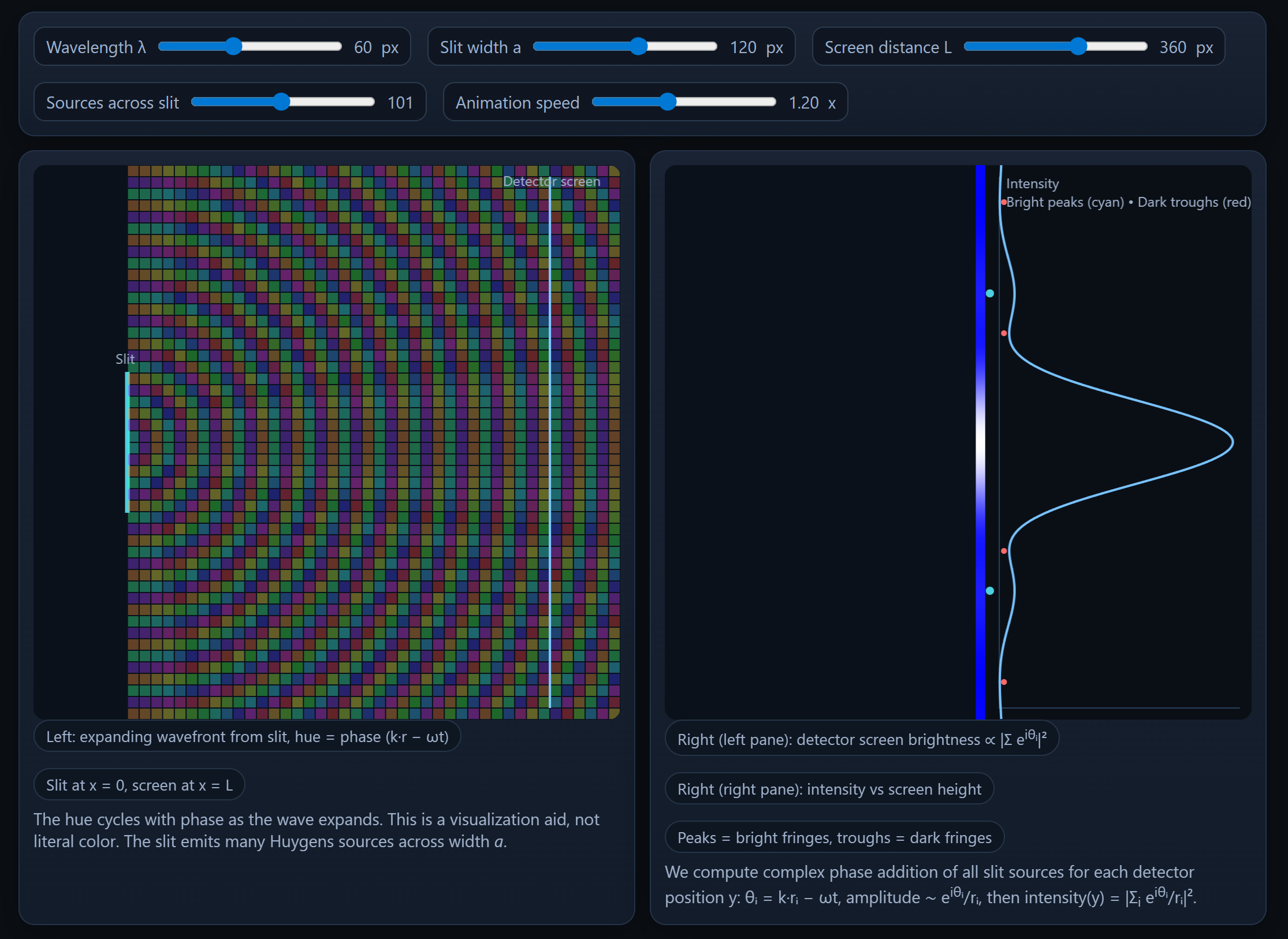Click the 'Peaks = bright fringes' pill
The image size is (1288, 939).
(x=834, y=838)
